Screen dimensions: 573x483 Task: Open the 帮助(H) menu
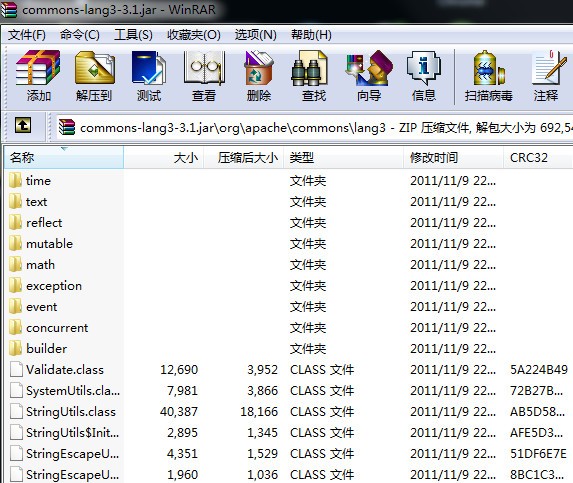pos(311,35)
